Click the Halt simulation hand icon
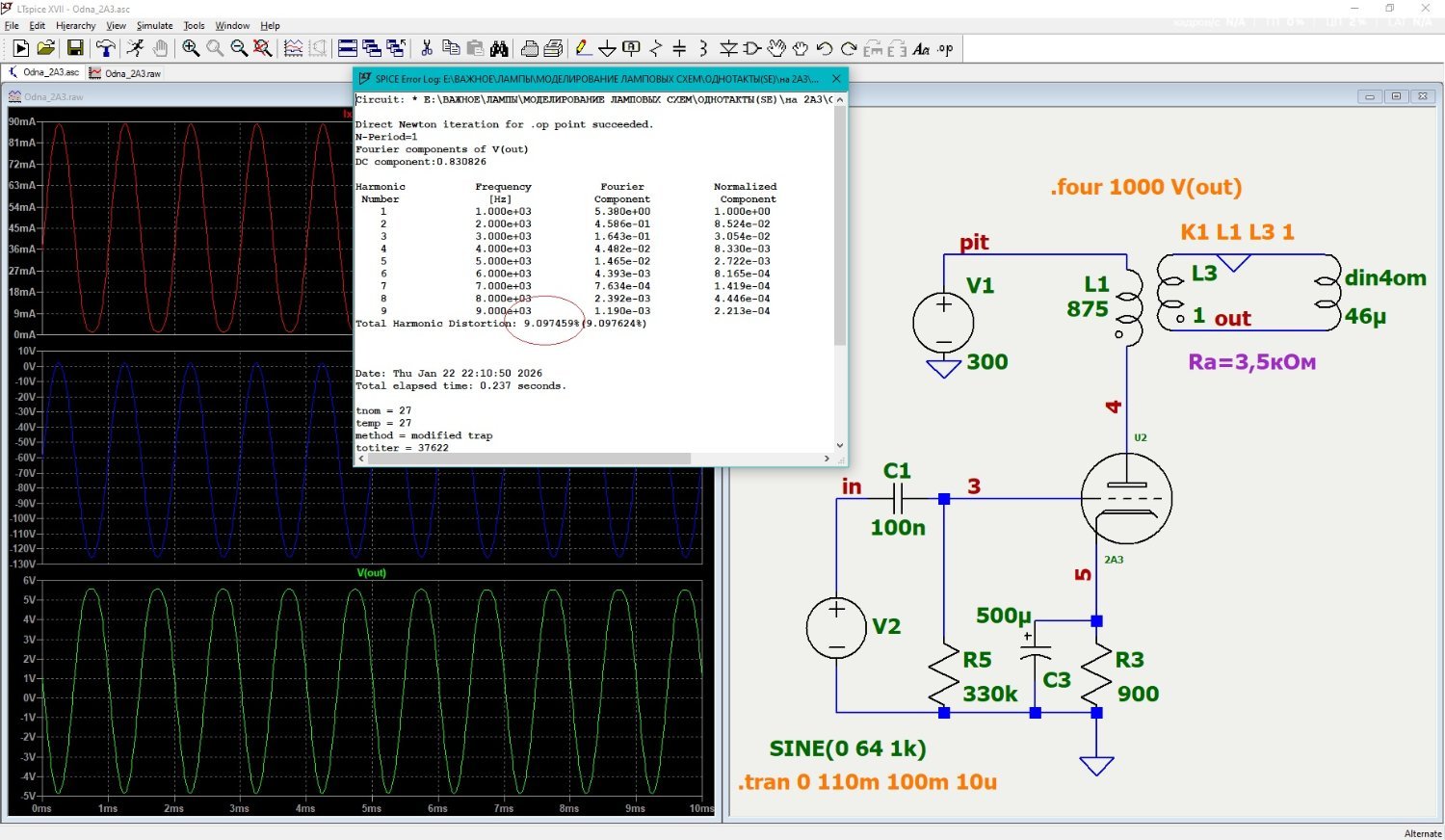Viewport: 1445px width, 840px height. click(160, 48)
